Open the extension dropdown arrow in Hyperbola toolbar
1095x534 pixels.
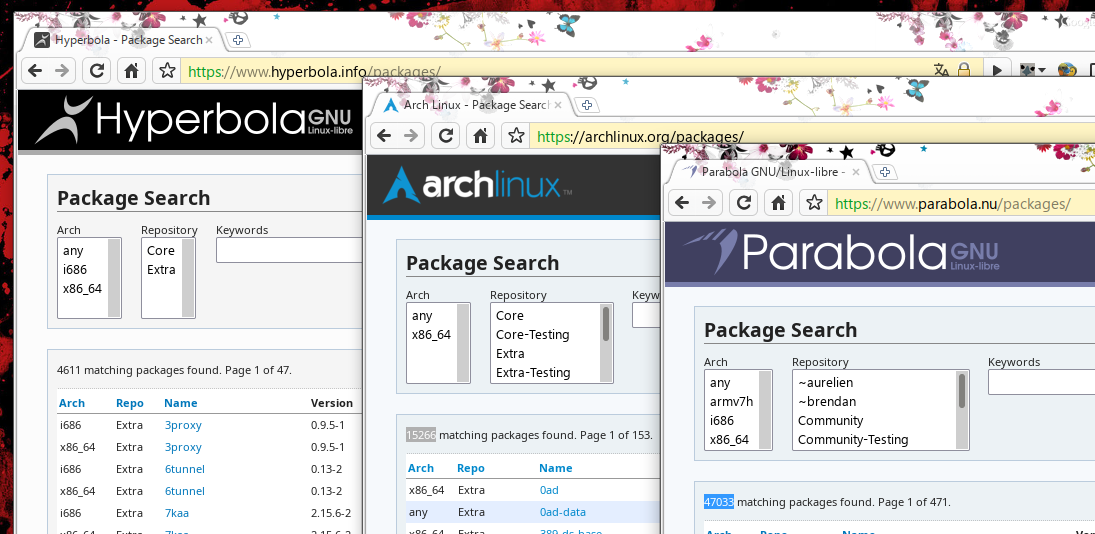[1041, 71]
